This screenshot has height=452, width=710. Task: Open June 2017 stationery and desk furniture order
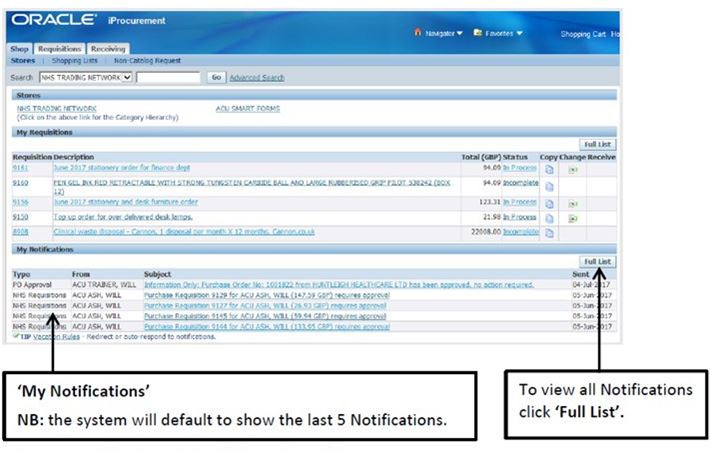(125, 202)
